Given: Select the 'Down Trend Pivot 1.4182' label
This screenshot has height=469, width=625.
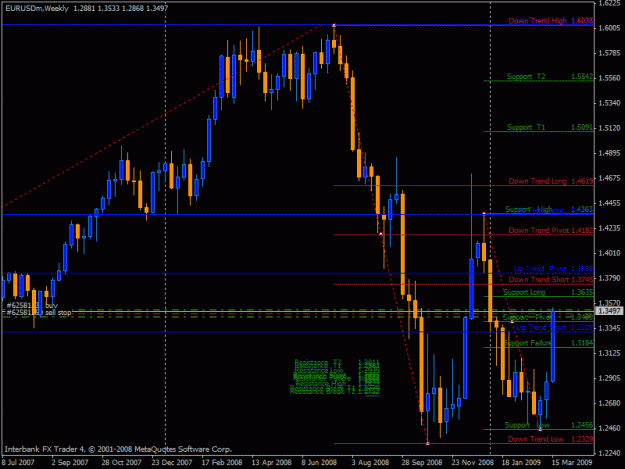Looking at the screenshot, I should [x=550, y=230].
